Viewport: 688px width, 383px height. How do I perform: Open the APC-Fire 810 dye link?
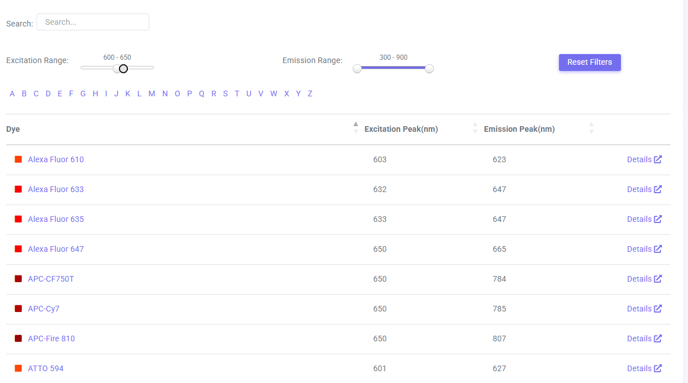click(x=51, y=338)
